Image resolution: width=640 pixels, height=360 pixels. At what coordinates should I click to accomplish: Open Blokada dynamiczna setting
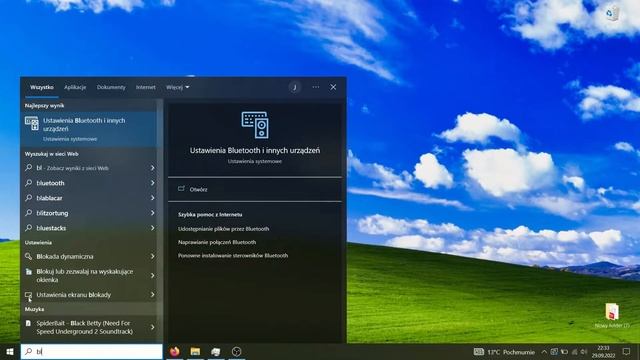(x=89, y=256)
